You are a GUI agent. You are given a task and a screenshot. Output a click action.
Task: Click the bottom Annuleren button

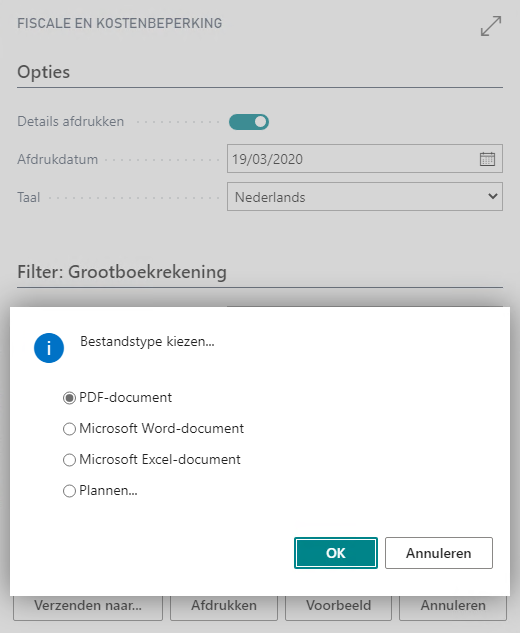(x=453, y=608)
